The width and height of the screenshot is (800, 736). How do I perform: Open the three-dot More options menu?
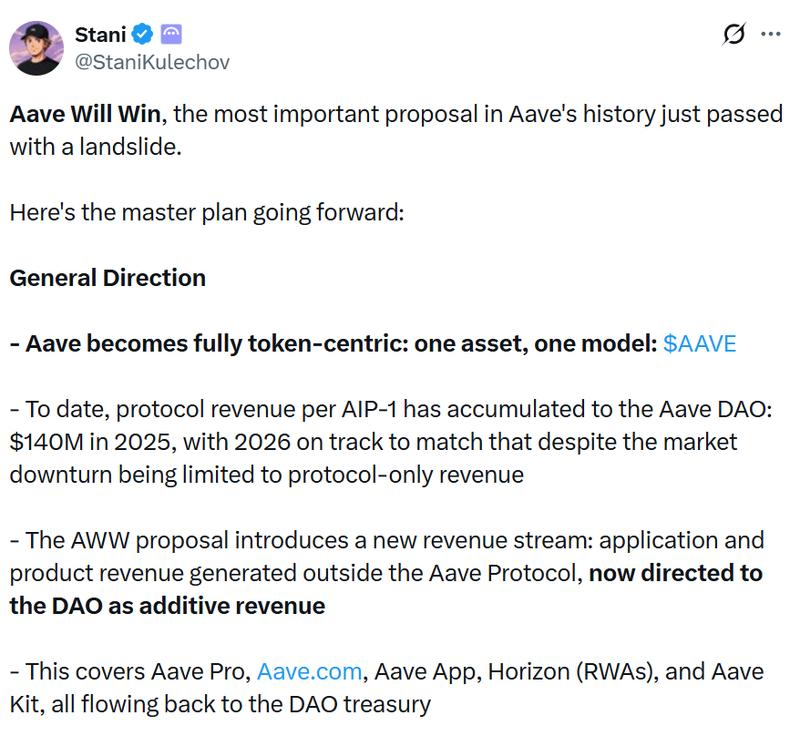[x=770, y=34]
